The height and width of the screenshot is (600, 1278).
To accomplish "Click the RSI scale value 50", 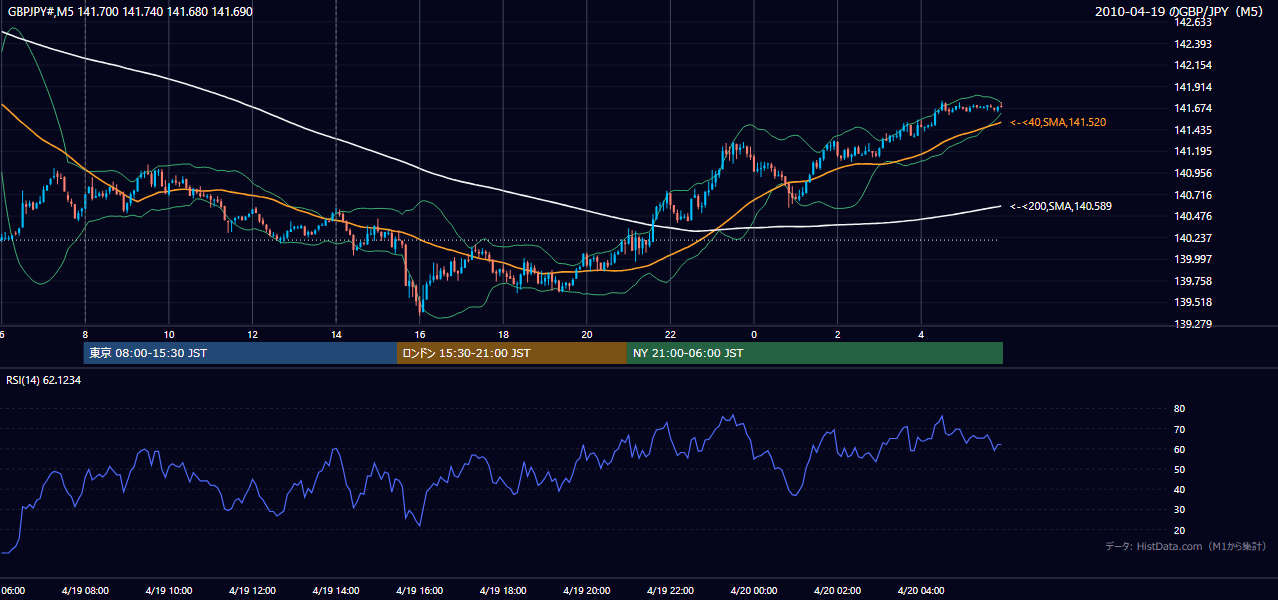I will (x=1179, y=469).
